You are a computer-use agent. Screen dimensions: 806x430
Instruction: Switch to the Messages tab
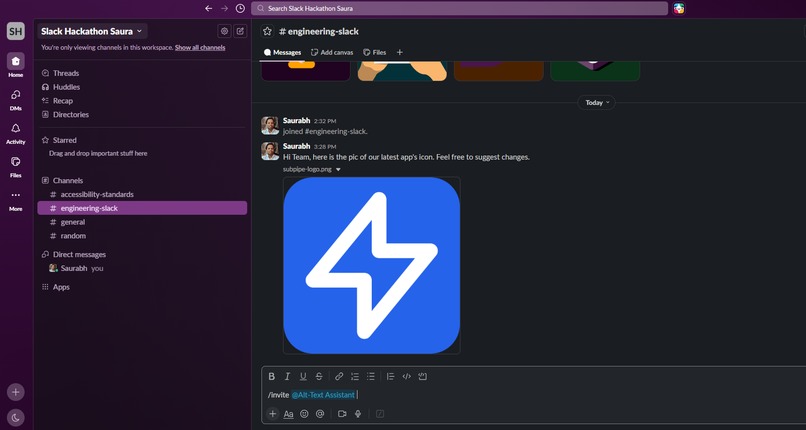282,52
